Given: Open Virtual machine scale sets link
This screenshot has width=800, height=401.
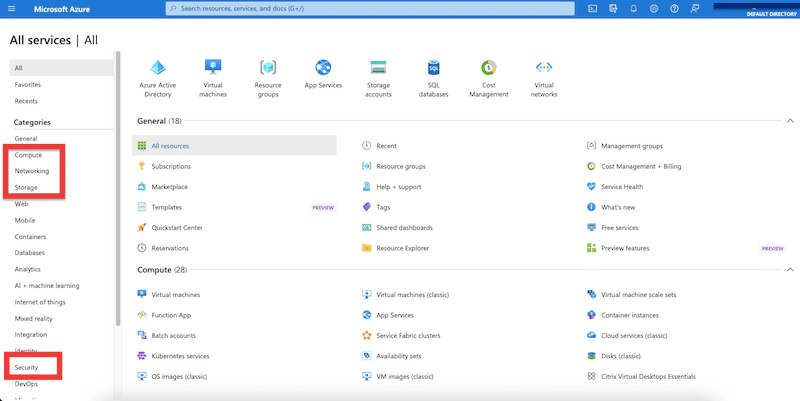Looking at the screenshot, I should [639, 295].
